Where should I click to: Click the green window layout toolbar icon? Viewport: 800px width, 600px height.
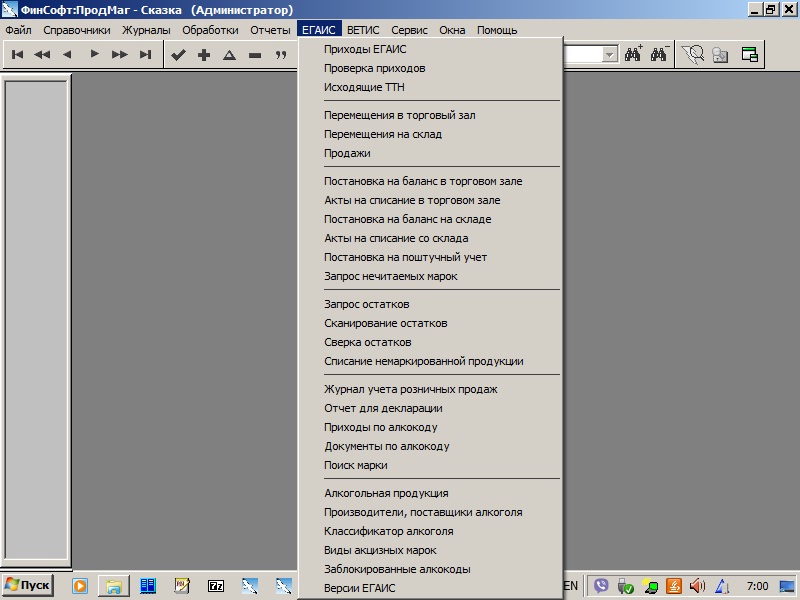pyautogui.click(x=749, y=54)
